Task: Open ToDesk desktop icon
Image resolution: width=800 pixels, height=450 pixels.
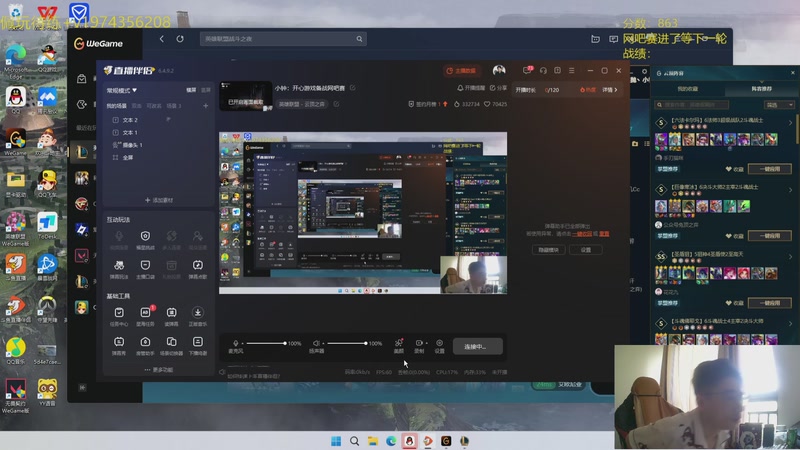Action: point(47,226)
